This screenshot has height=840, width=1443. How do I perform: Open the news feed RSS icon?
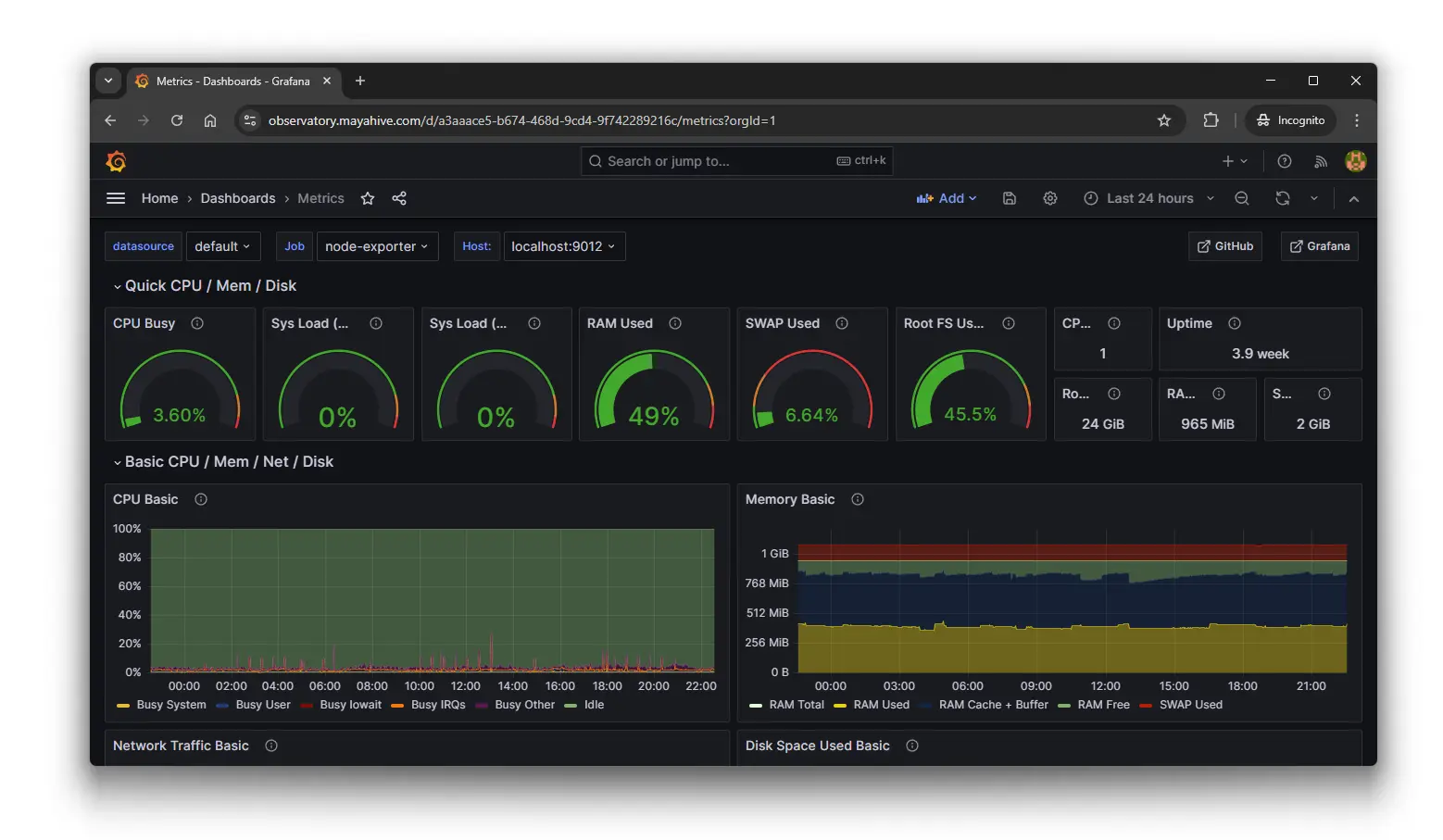(1321, 161)
